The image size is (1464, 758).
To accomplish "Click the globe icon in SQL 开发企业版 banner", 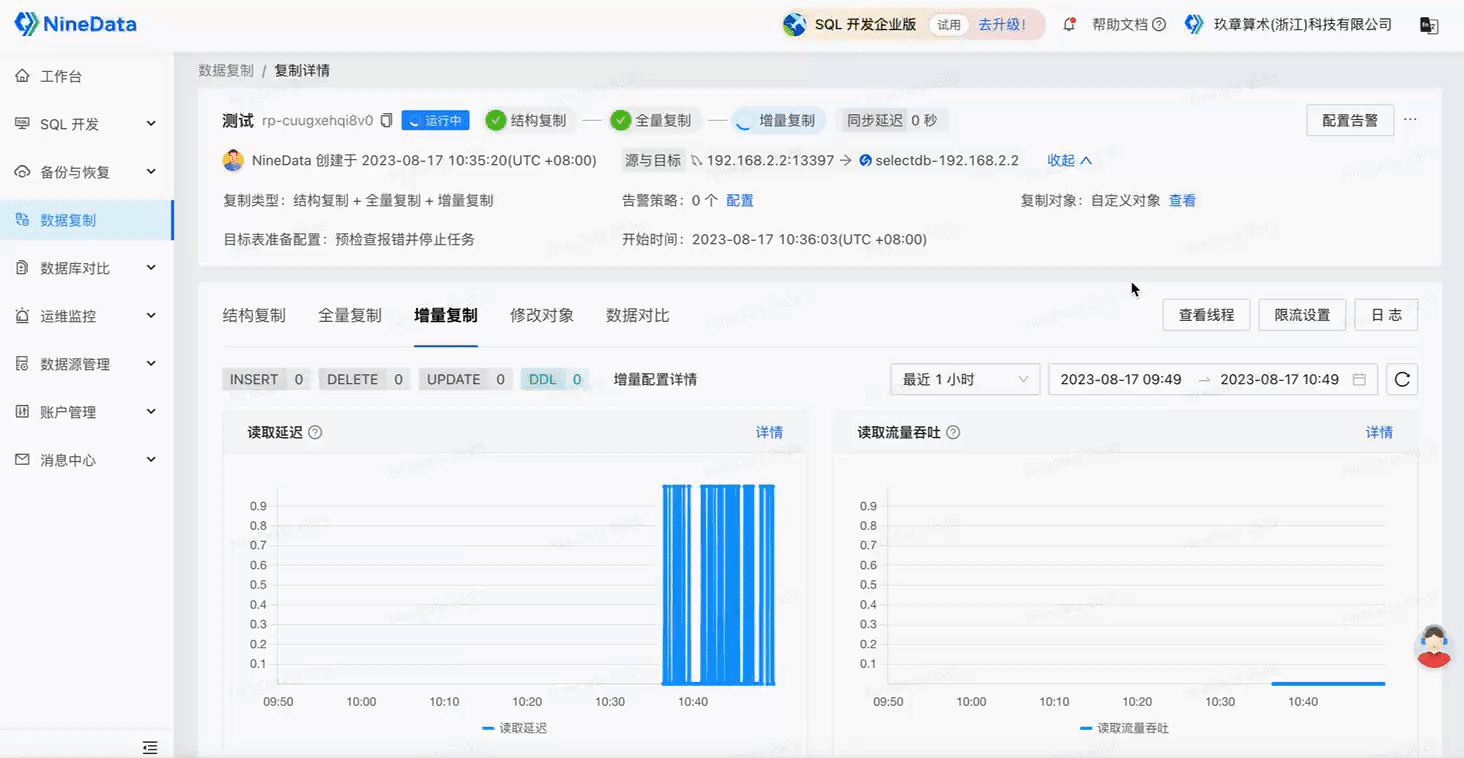I will click(795, 25).
